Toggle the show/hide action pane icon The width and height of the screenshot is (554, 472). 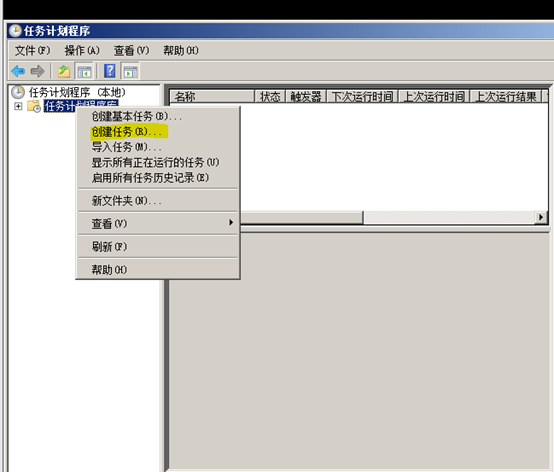(x=130, y=71)
